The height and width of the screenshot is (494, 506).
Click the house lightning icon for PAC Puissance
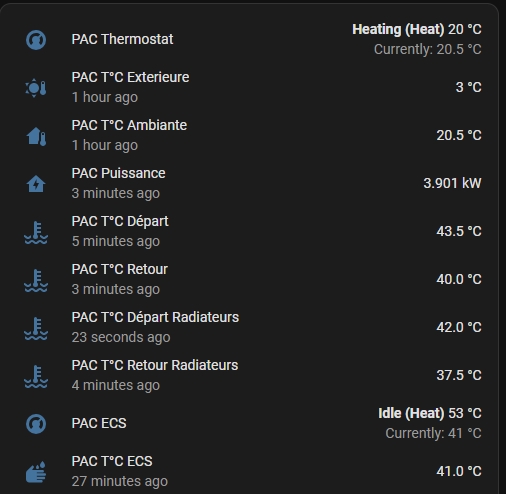coord(36,184)
